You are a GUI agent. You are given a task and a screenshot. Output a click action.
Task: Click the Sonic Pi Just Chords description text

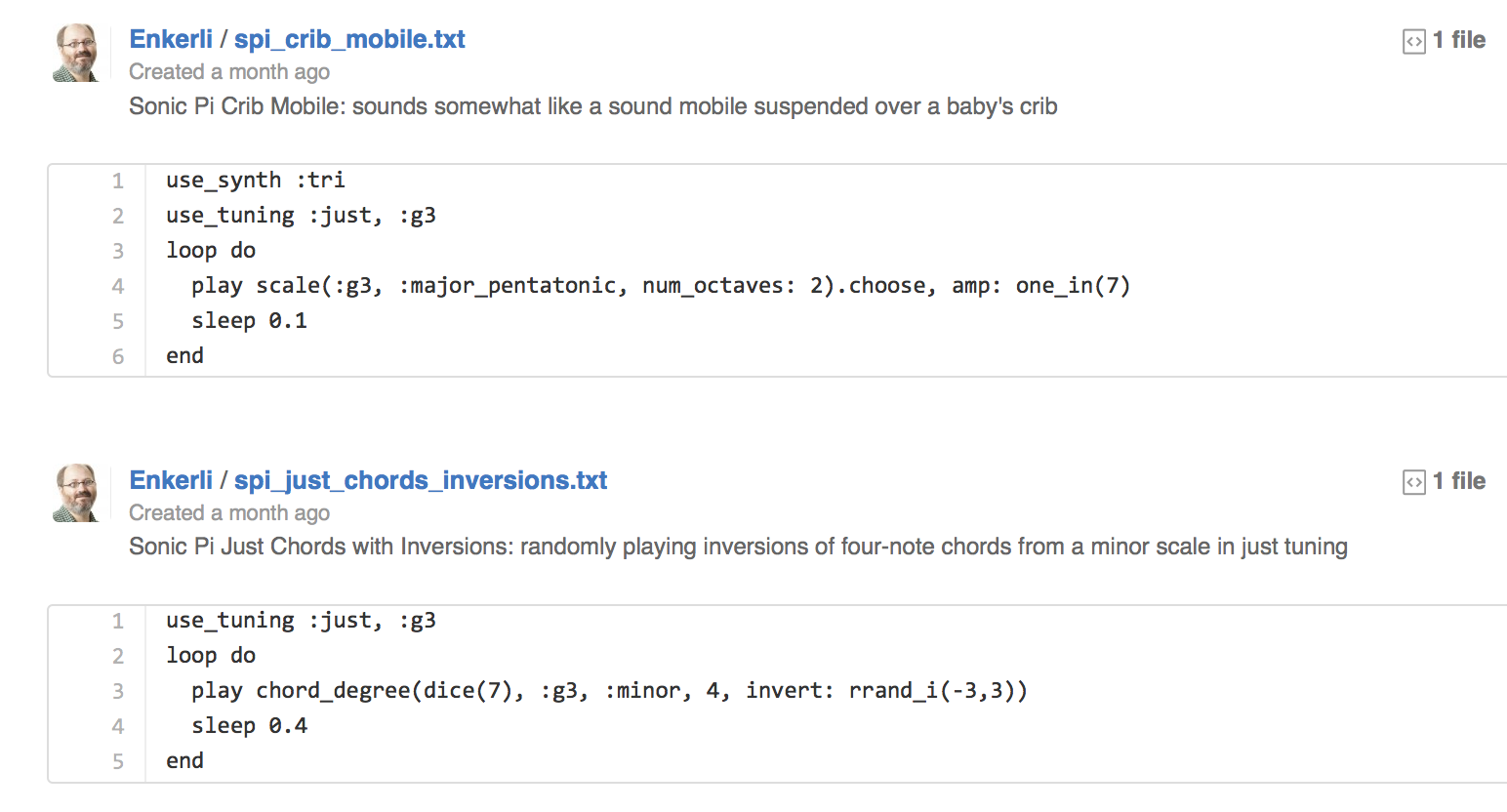coord(737,547)
